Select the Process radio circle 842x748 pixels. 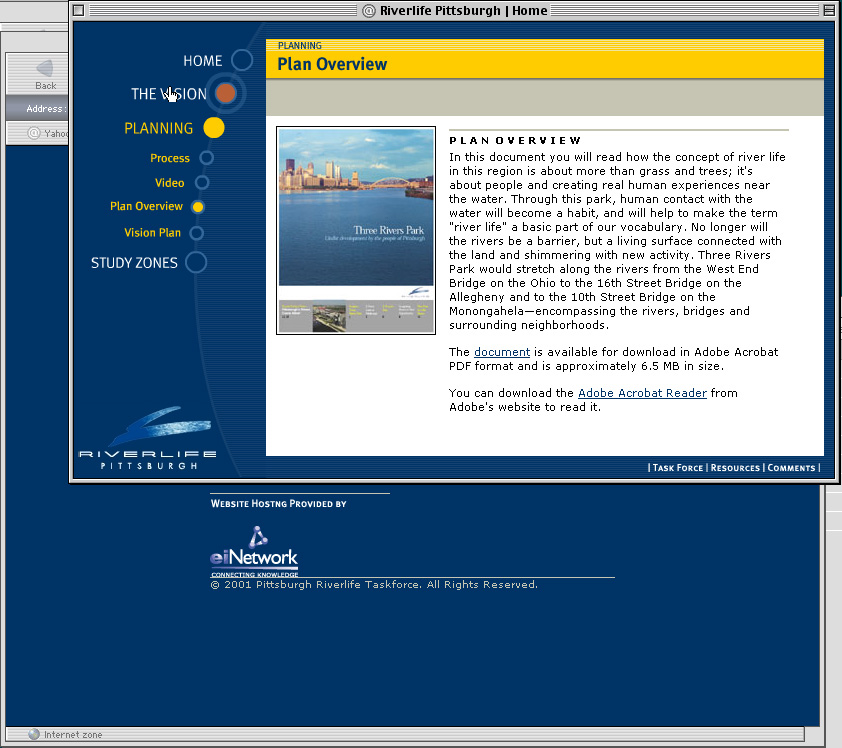click(x=206, y=158)
